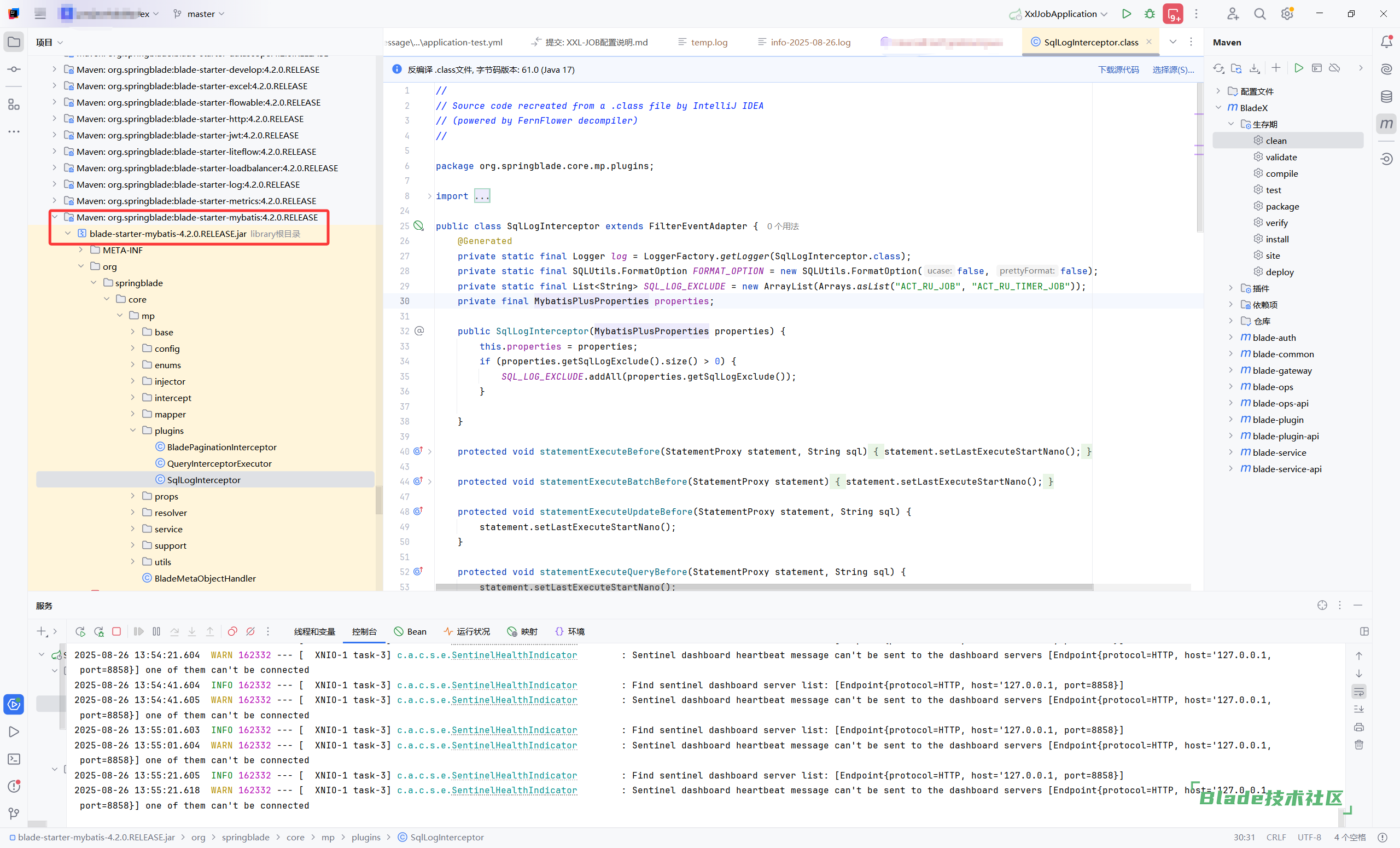Open the Problems tool window icon

click(x=14, y=787)
